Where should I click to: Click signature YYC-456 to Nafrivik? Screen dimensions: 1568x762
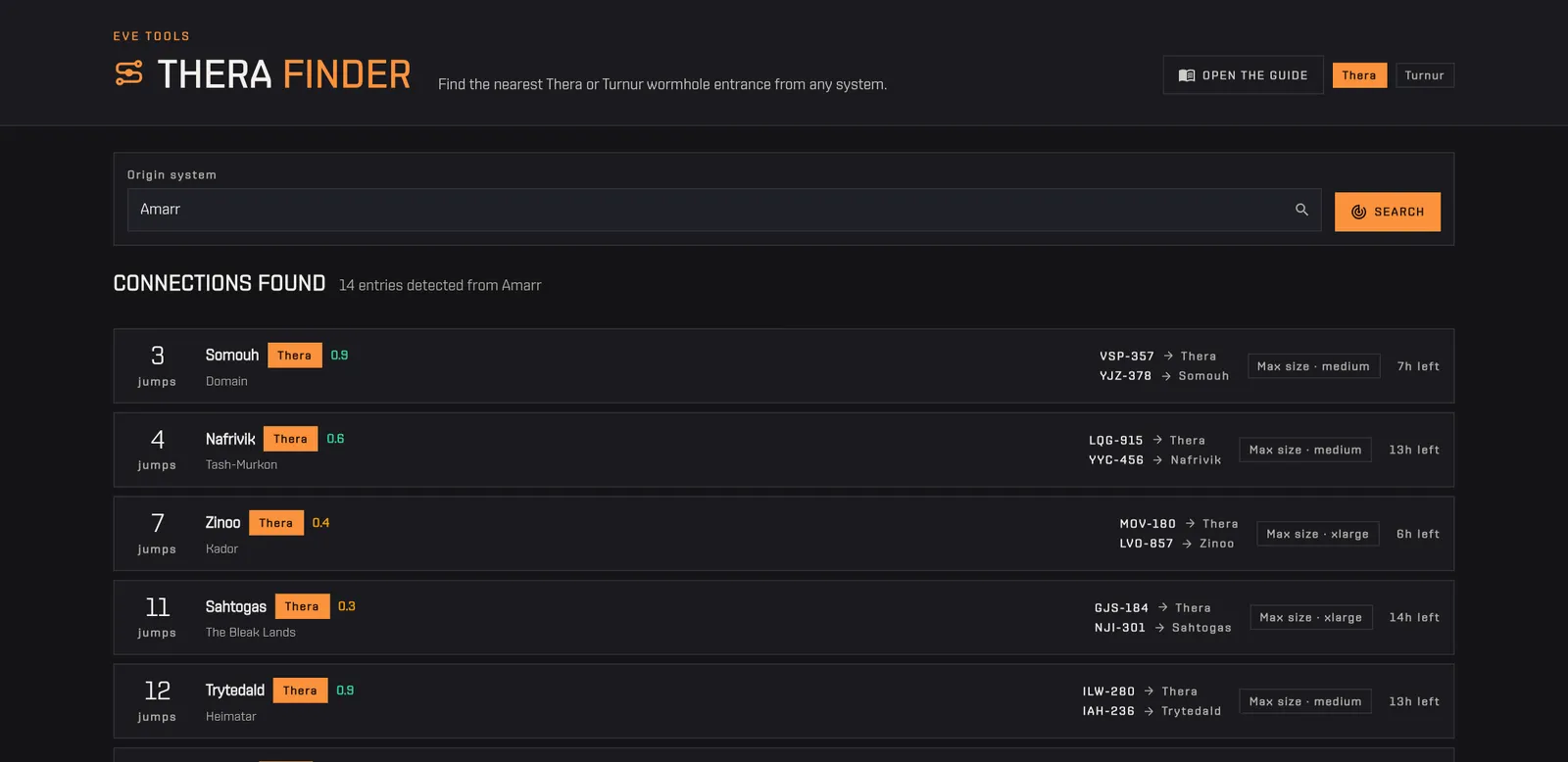tap(1154, 460)
